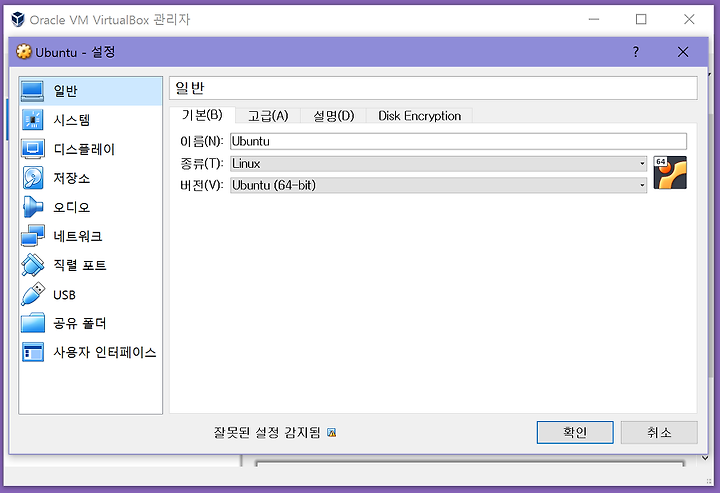The height and width of the screenshot is (493, 720).
Task: Select 저장소 in the settings list
Action: (x=71, y=178)
